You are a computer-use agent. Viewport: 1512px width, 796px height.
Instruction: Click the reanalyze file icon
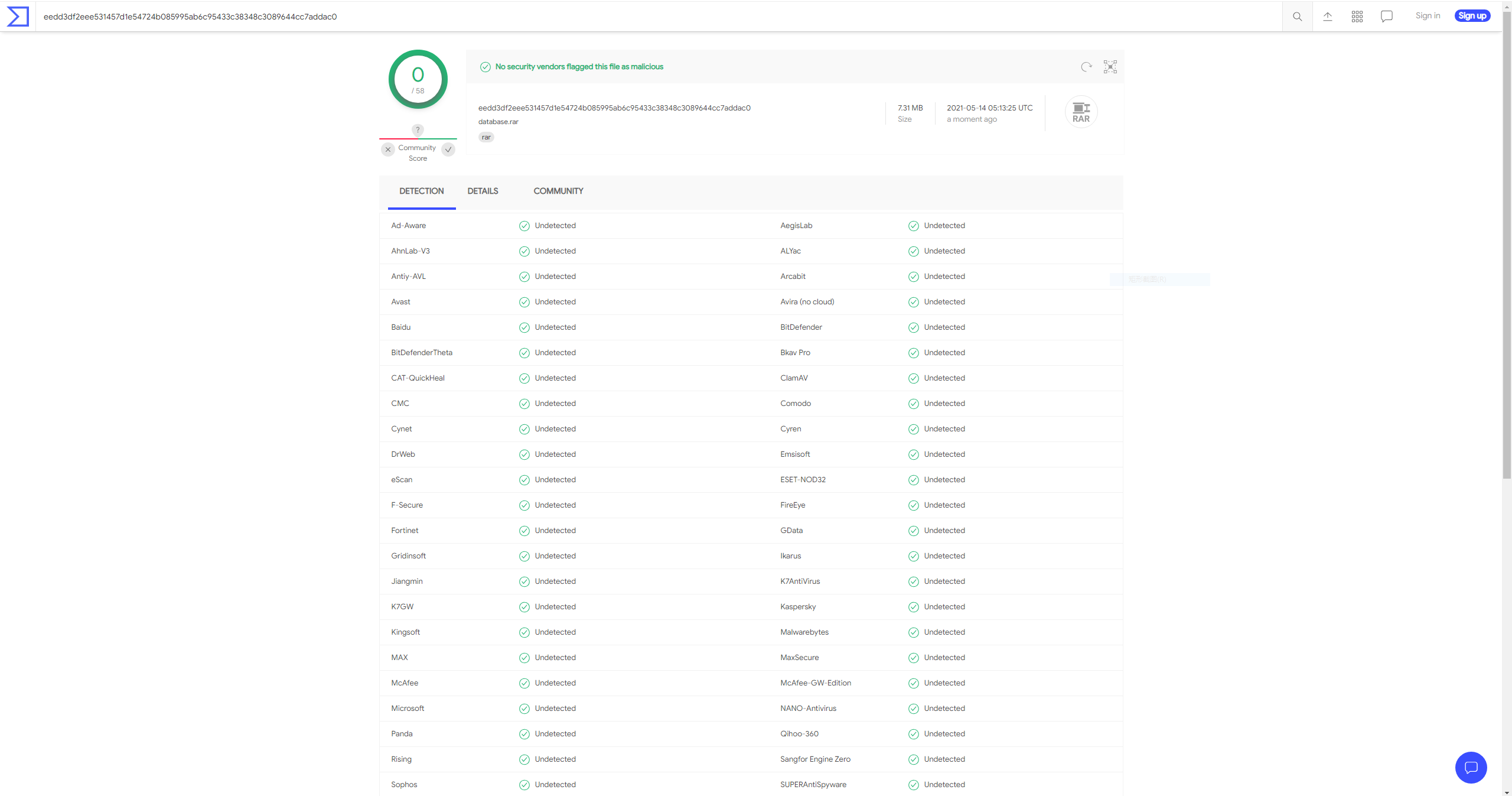pos(1086,67)
